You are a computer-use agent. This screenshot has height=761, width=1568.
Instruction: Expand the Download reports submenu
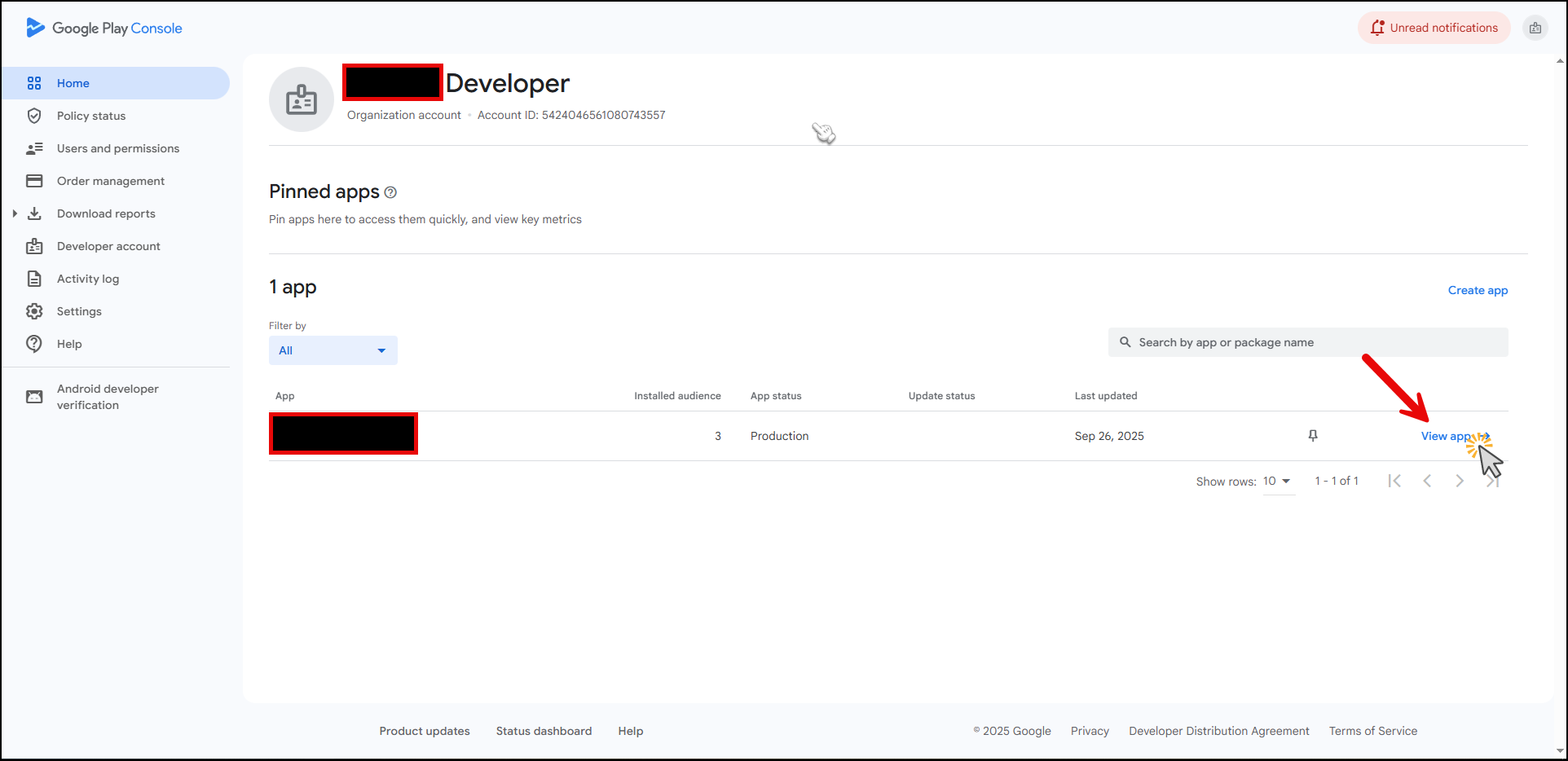[15, 213]
